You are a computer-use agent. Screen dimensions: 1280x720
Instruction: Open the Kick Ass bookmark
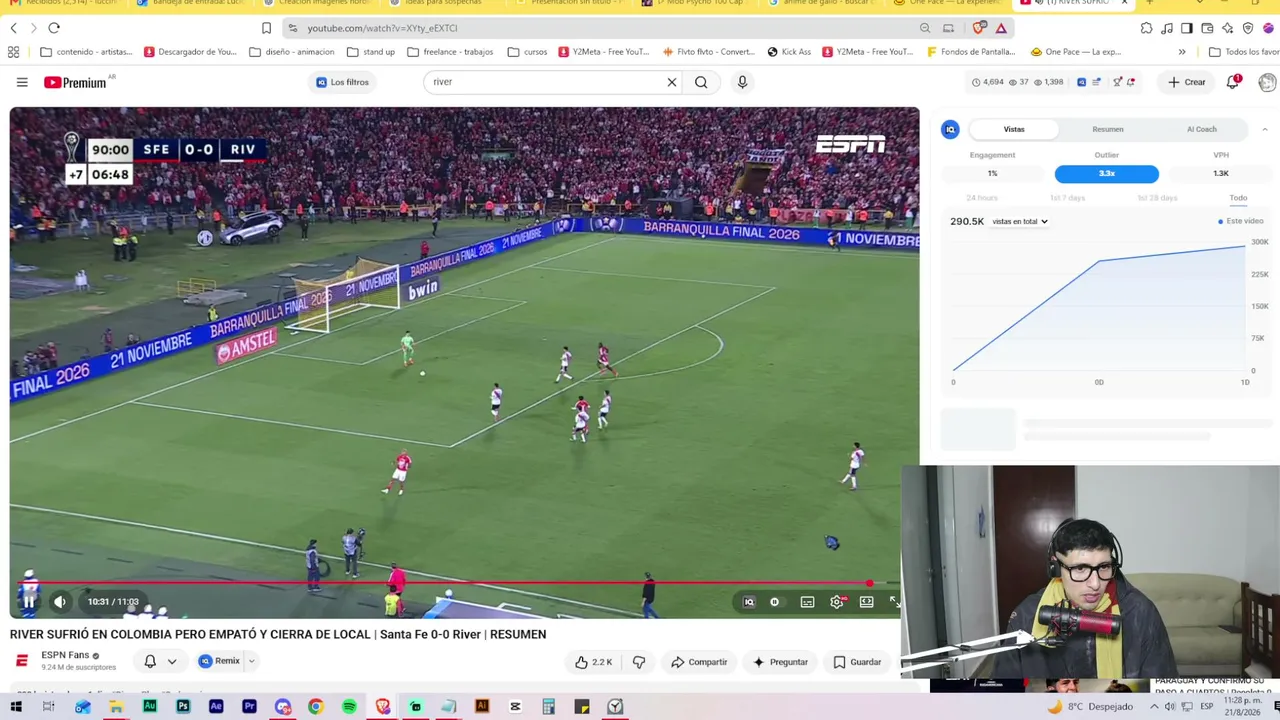click(789, 52)
